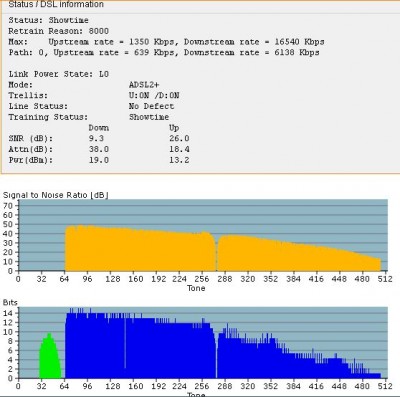Click path downstream rate '6138 Kbps'
The image size is (400, 397).
point(297,52)
